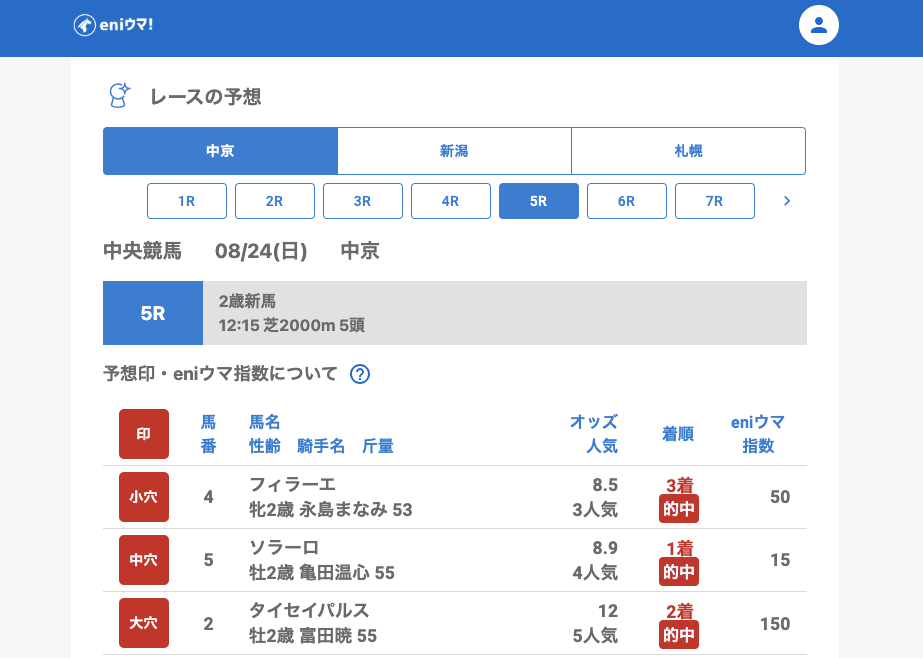This screenshot has height=658, width=923.
Task: Click the red 印 column header badge
Action: click(x=144, y=434)
